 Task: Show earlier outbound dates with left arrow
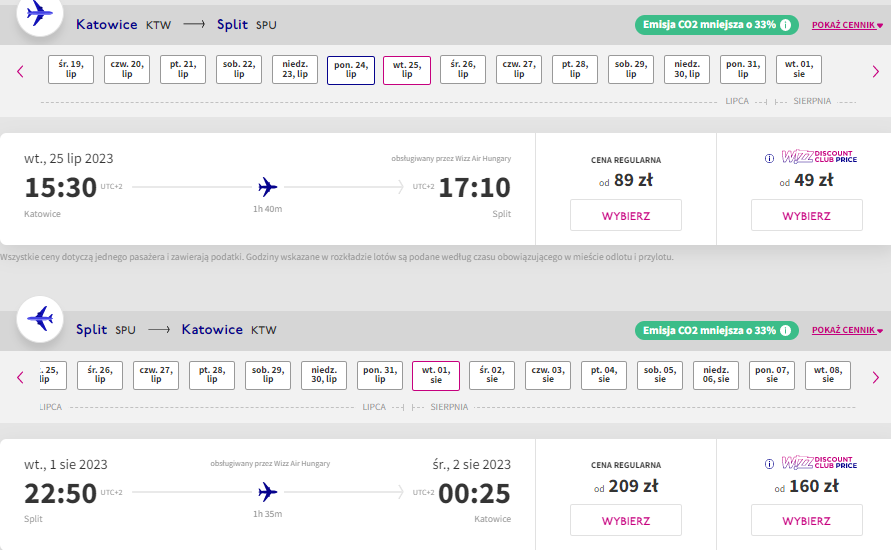(x=20, y=72)
